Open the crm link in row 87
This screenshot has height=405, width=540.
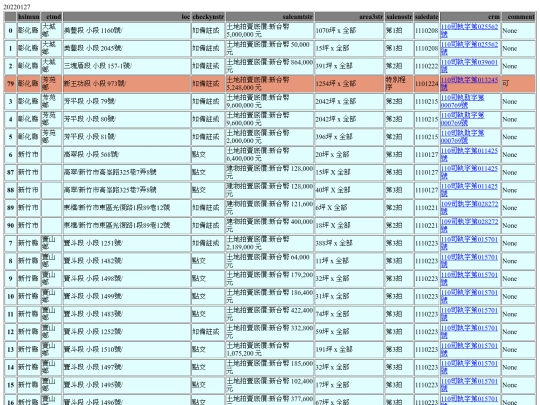point(469,172)
